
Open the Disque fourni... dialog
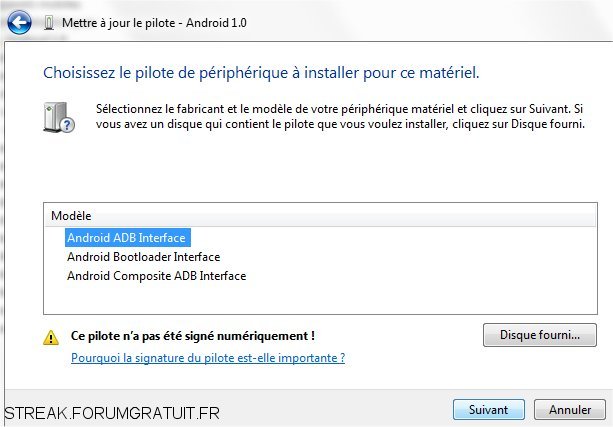(x=540, y=335)
